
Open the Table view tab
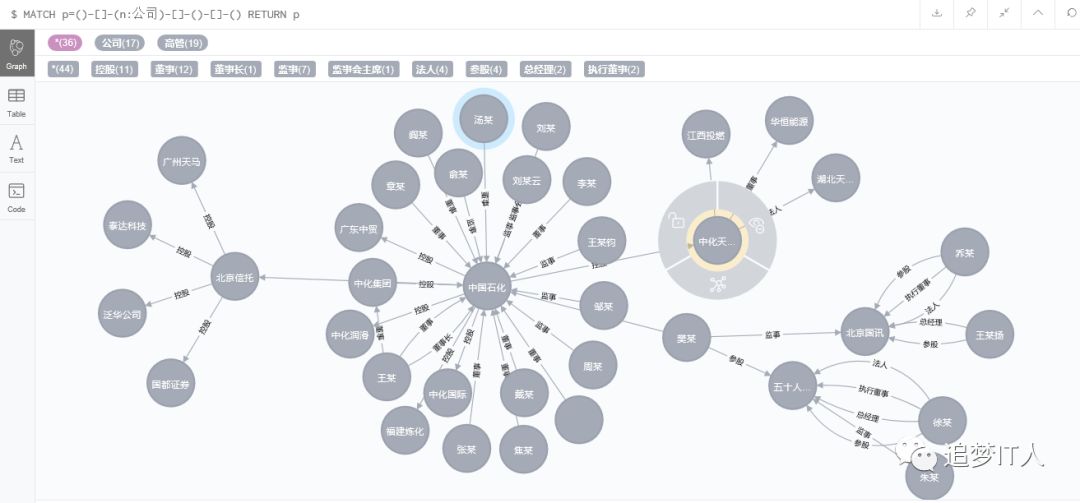(x=17, y=102)
